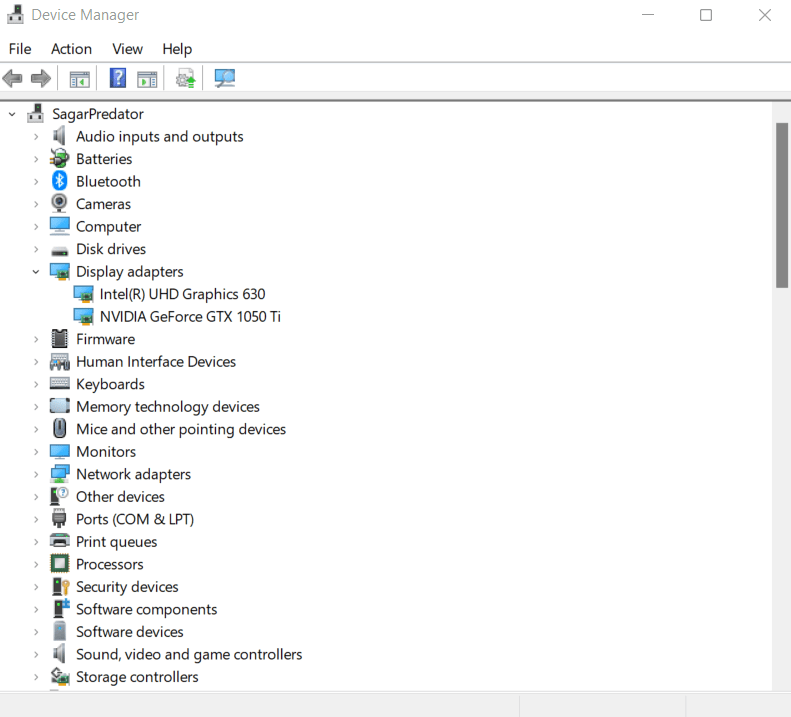Viewport: 791px width, 717px height.
Task: Click the Back arrow toolbar icon
Action: point(12,78)
